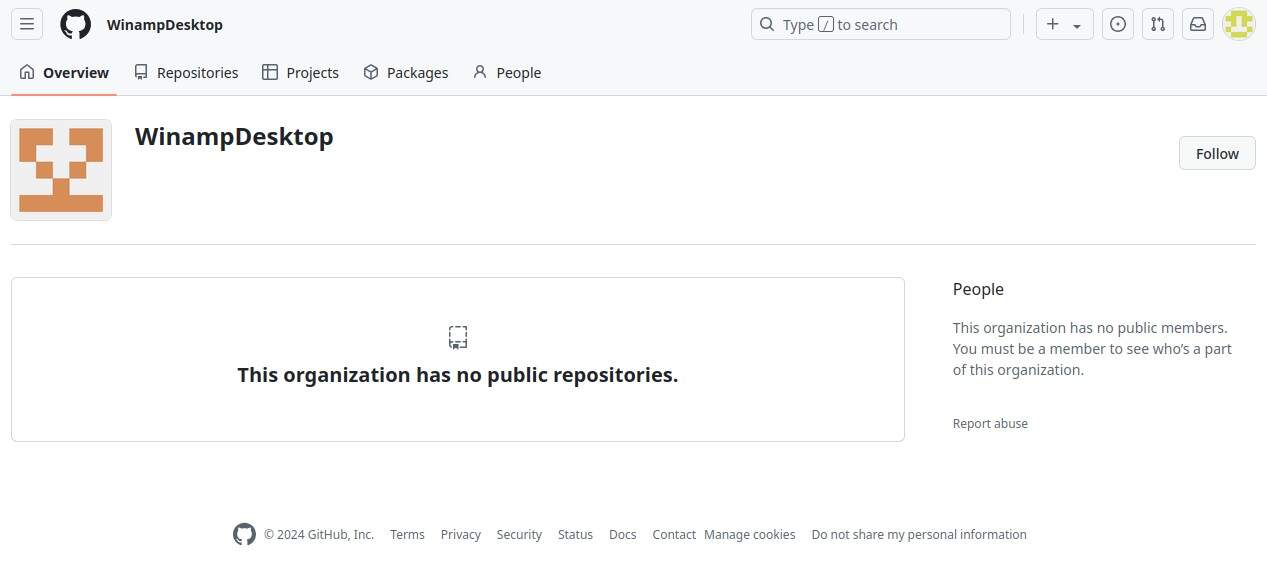
Task: Expand the Create new plus dropdown
Action: click(x=1064, y=24)
